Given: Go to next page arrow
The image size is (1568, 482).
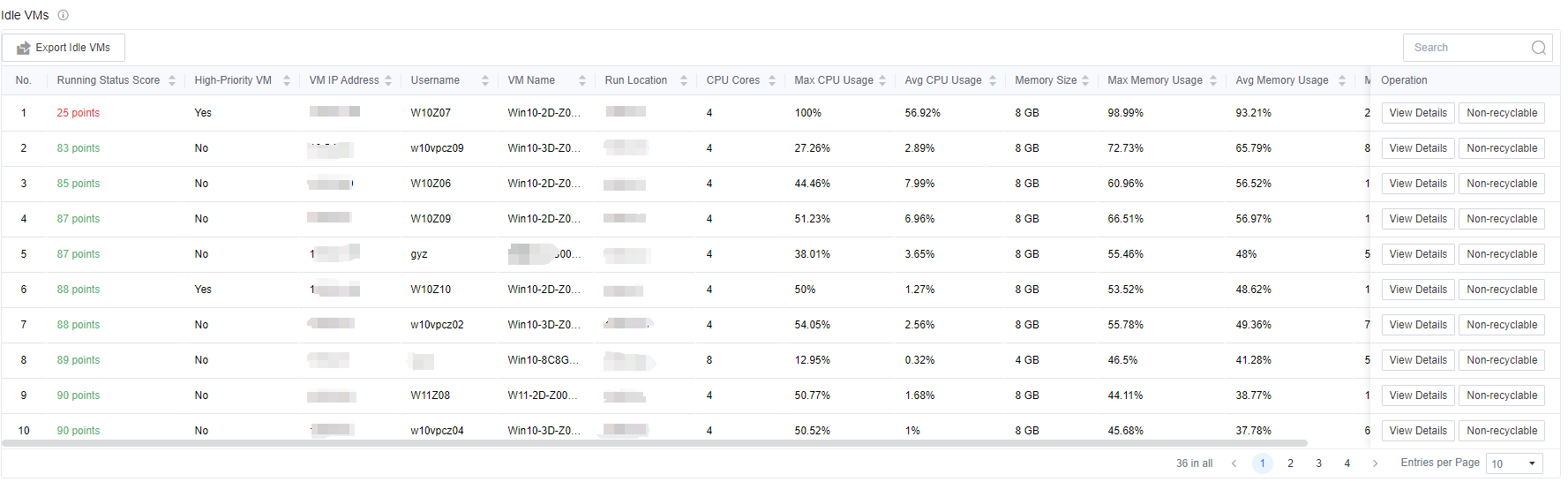Looking at the screenshot, I should coord(1375,463).
